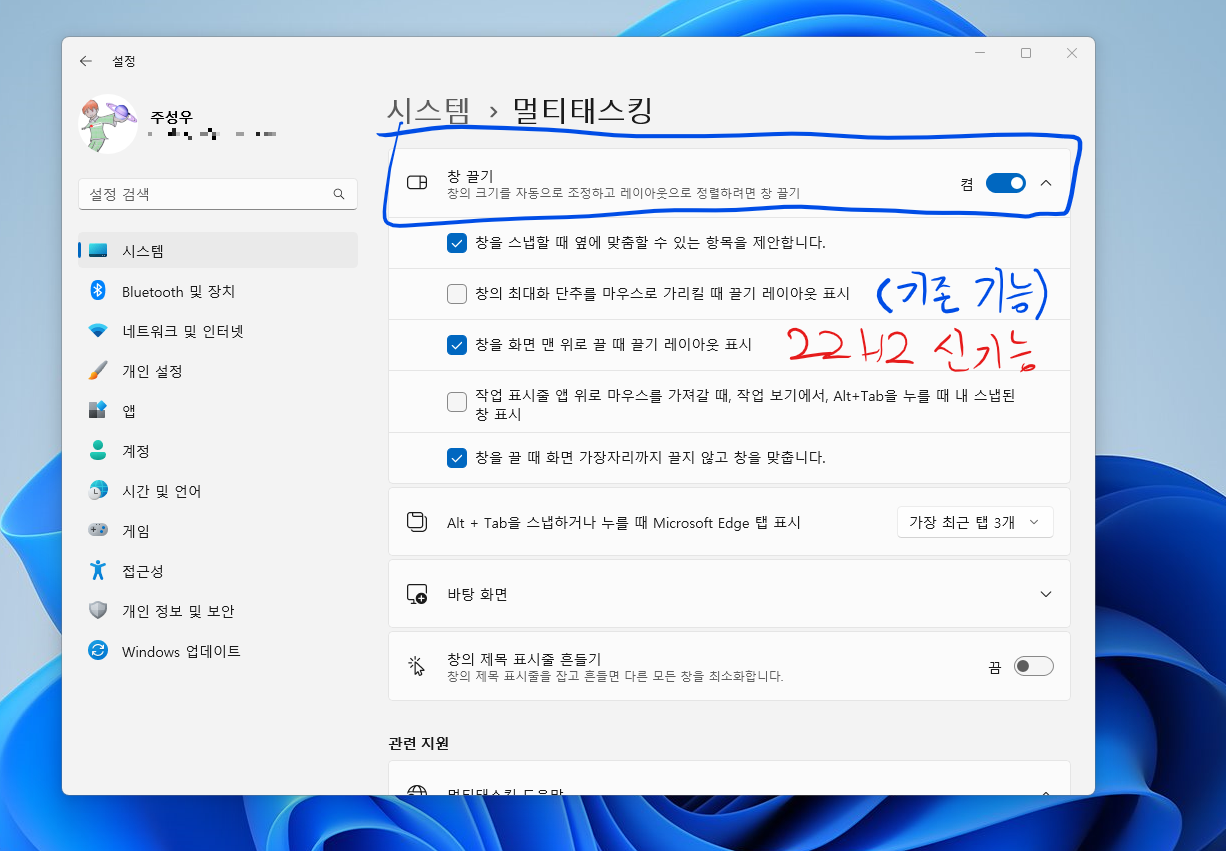This screenshot has width=1226, height=851.
Task: Go to 시간 및 언어 settings
Action: pos(217,491)
